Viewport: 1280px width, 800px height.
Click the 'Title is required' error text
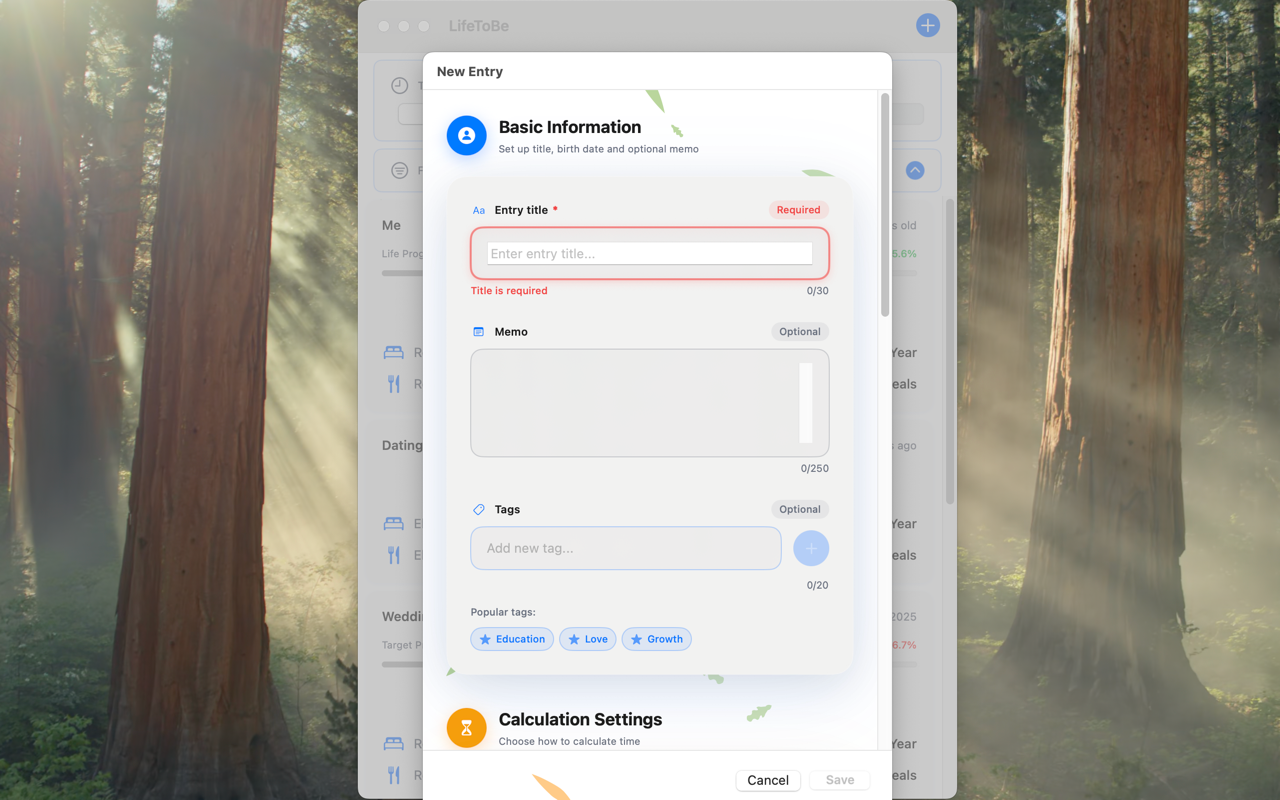pos(509,291)
